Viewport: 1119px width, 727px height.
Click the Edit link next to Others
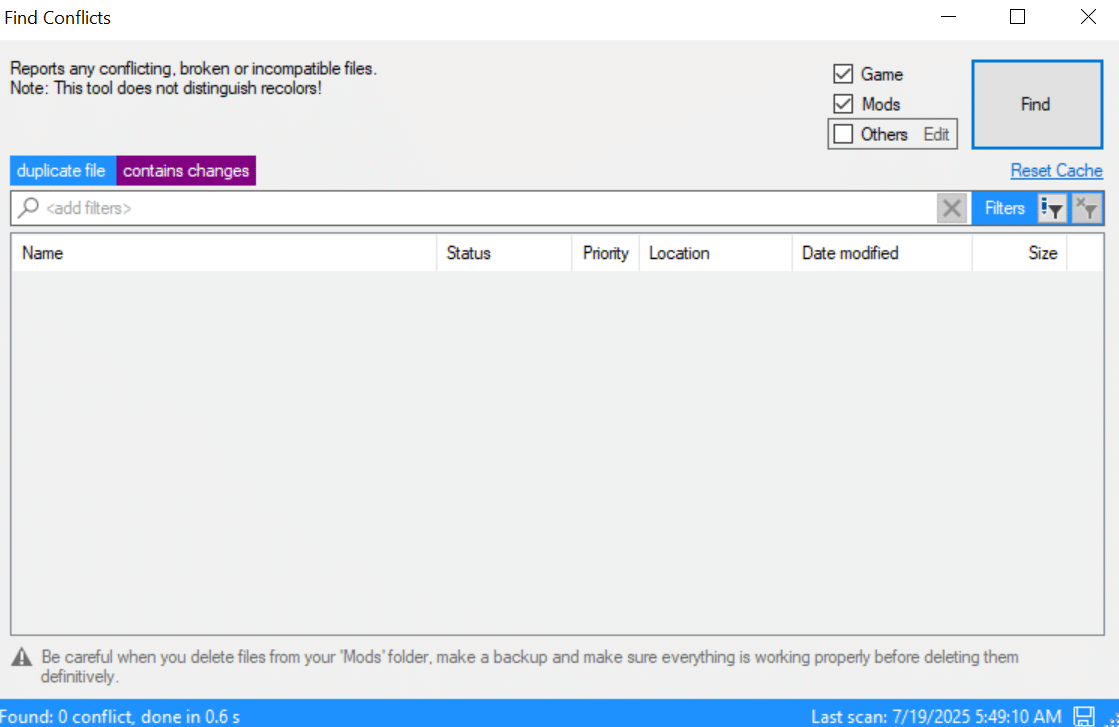(937, 133)
